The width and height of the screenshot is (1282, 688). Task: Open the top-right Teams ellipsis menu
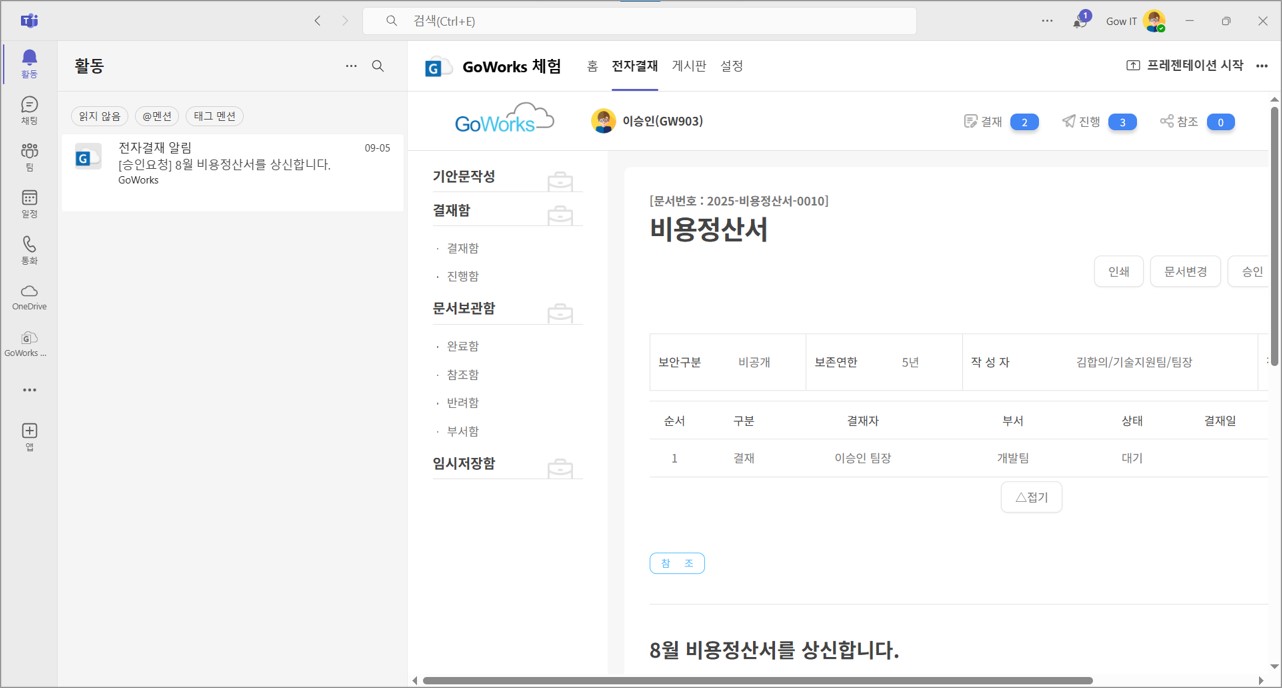point(1047,20)
